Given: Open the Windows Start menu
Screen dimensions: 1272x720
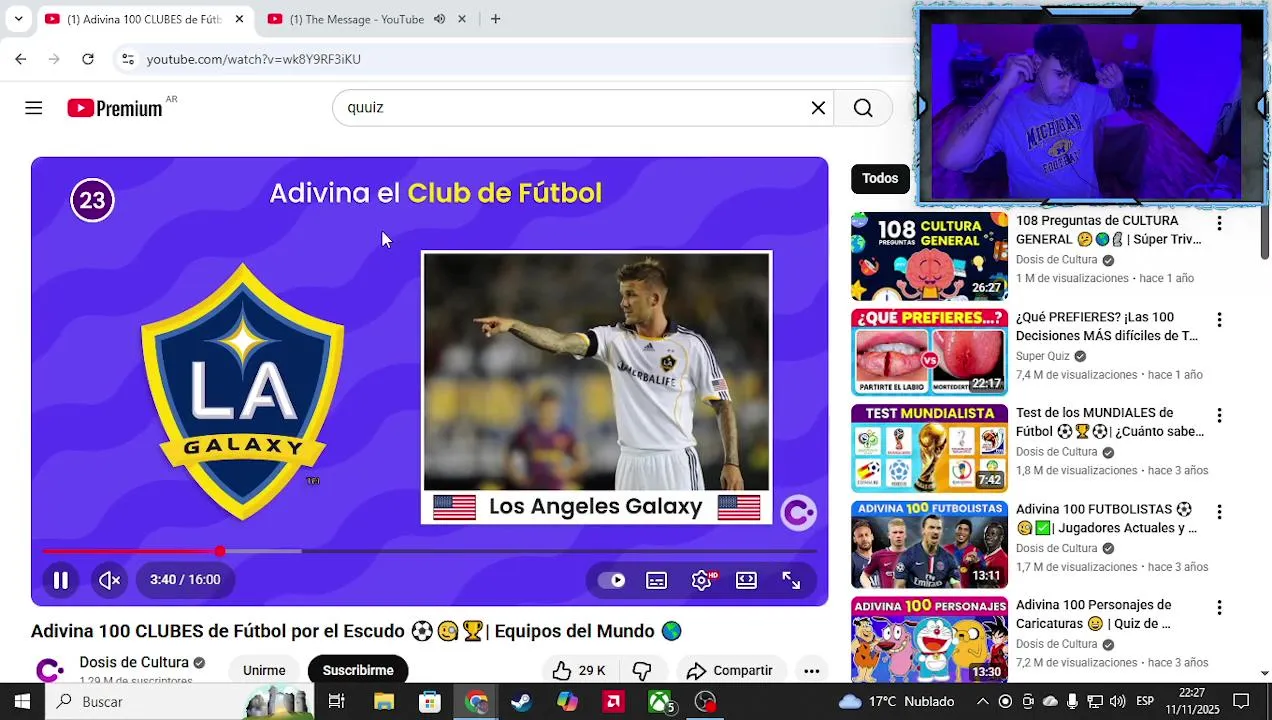Looking at the screenshot, I should click(22, 702).
